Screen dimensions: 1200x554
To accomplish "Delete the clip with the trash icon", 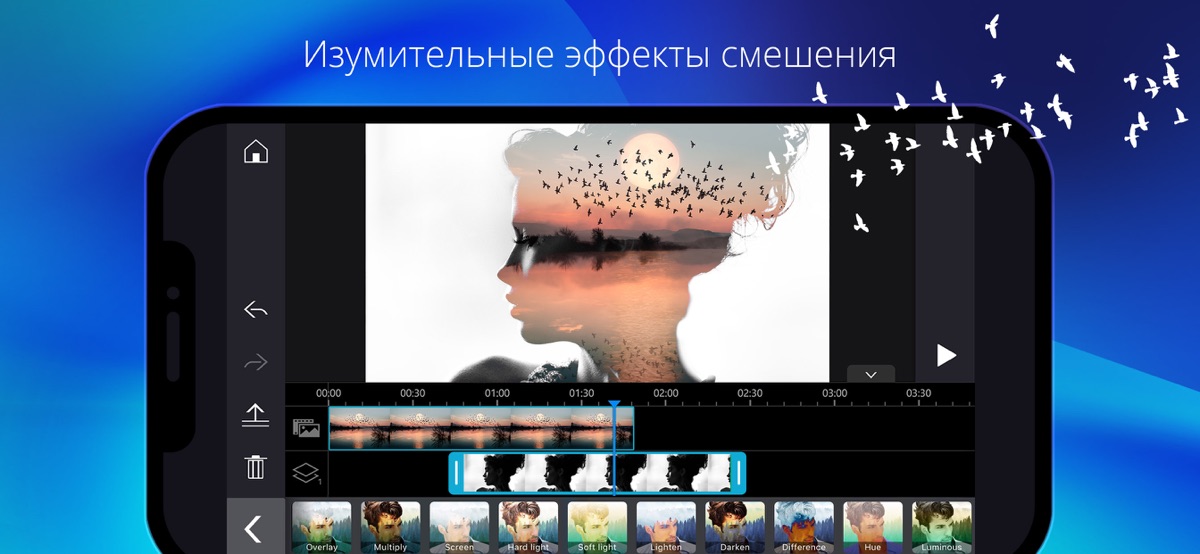I will click(x=256, y=466).
